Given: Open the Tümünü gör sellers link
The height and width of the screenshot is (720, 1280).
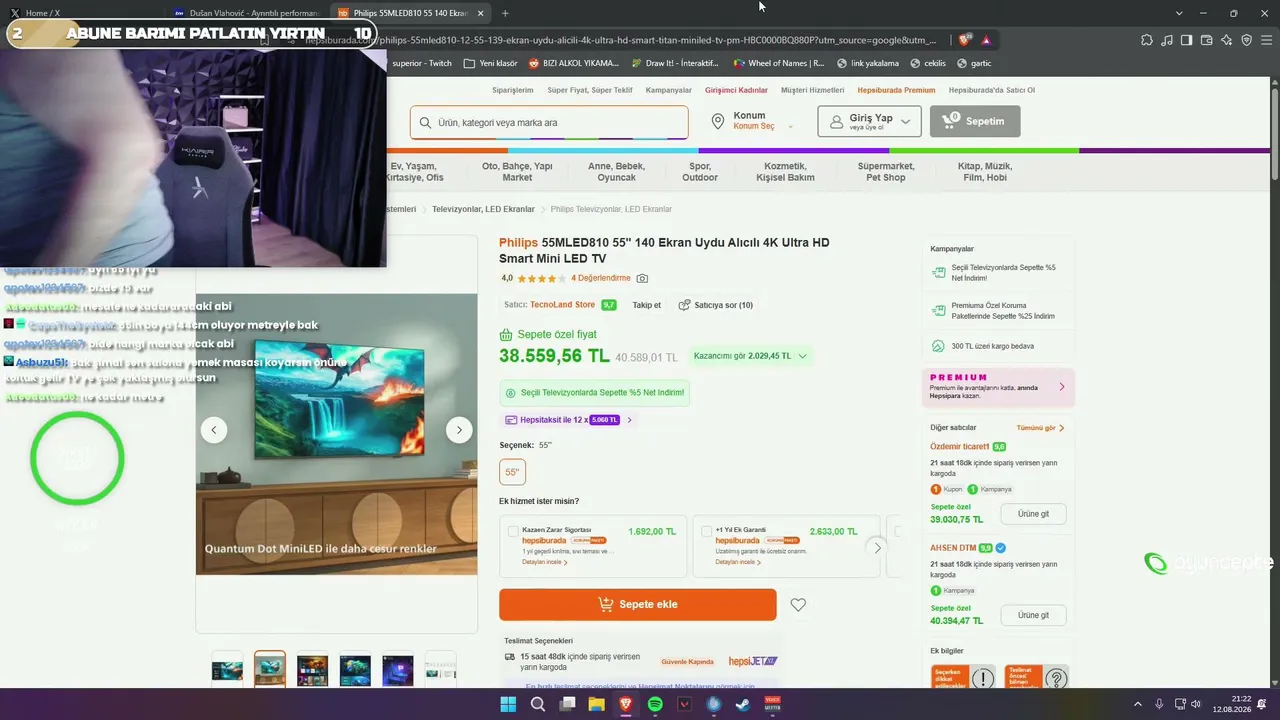Looking at the screenshot, I should (1040, 427).
